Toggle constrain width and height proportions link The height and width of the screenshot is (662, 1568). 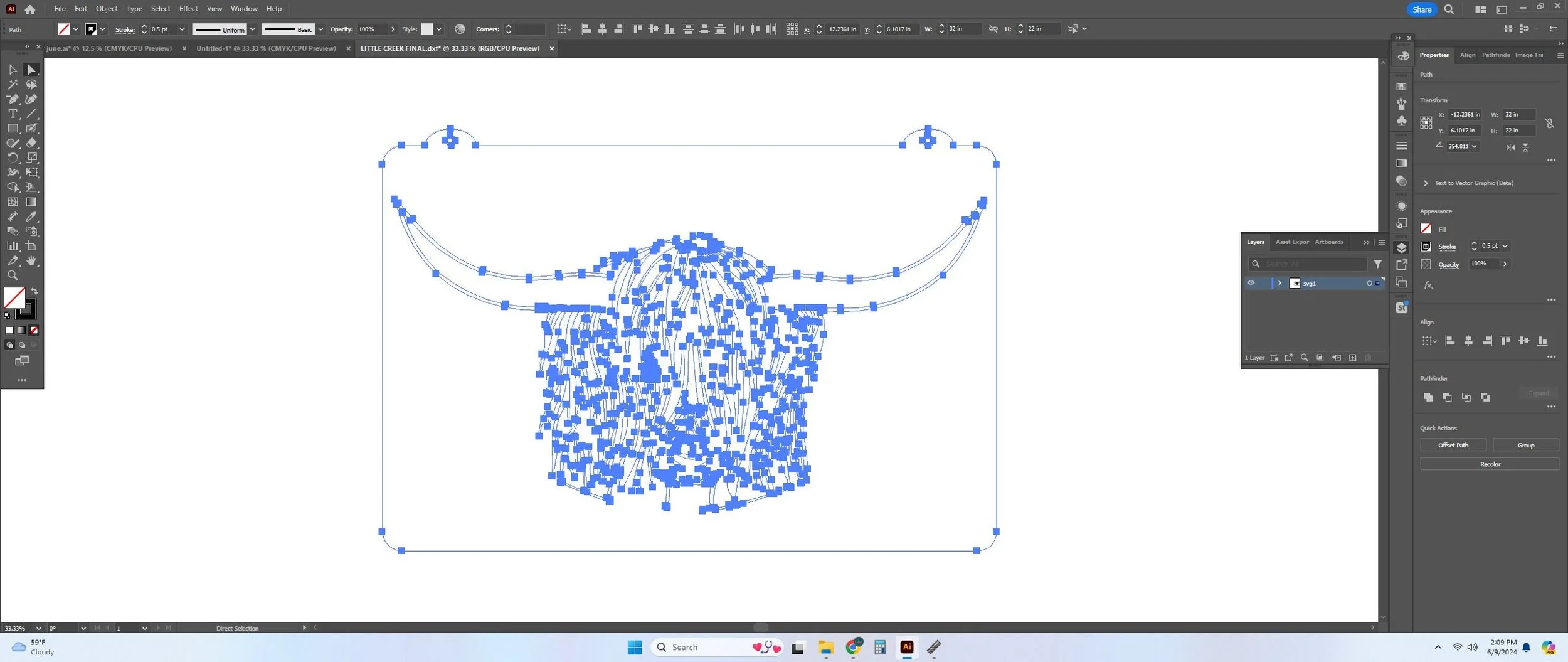[x=1549, y=123]
